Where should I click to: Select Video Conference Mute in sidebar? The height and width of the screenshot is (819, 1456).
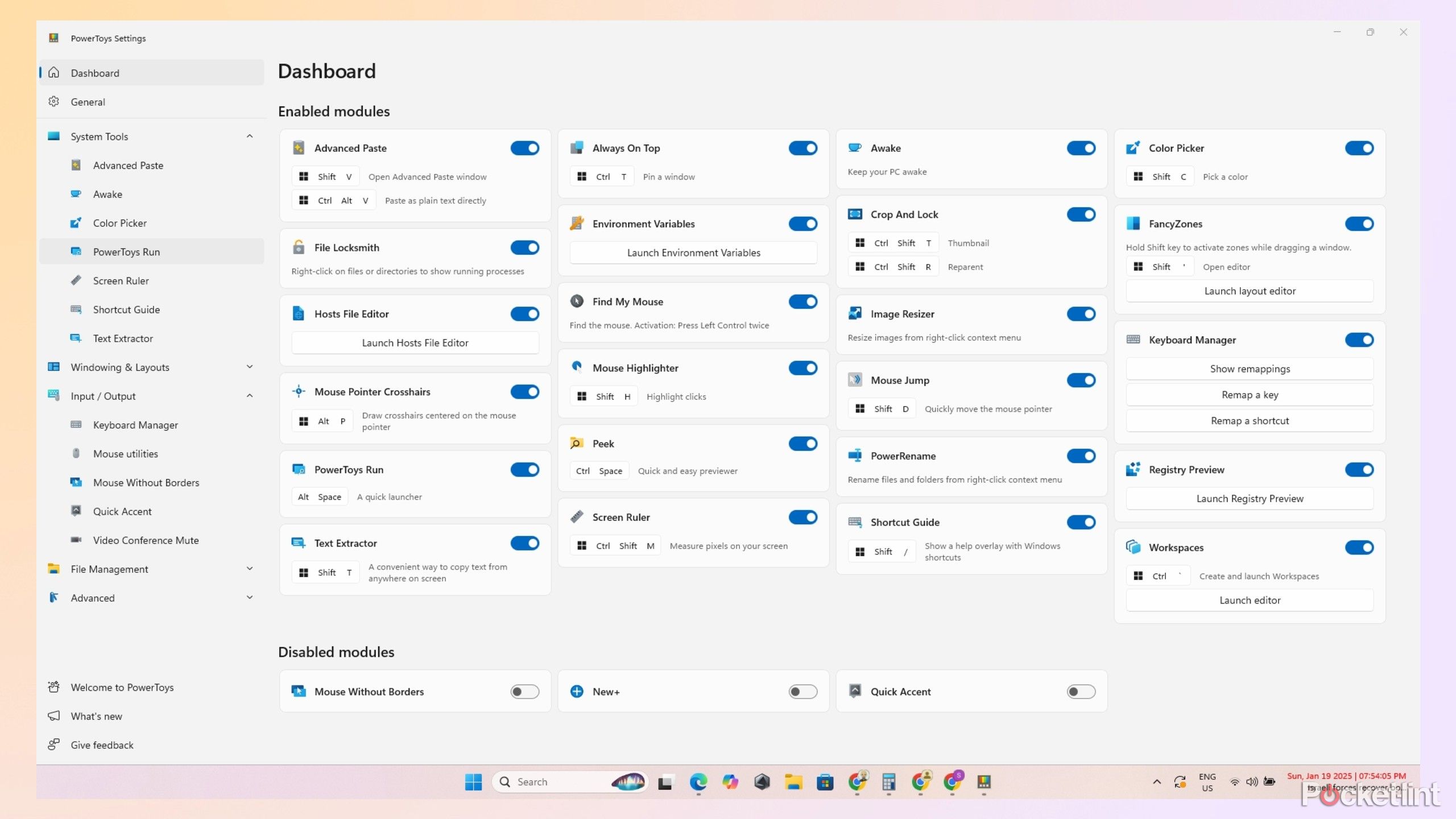(x=152, y=540)
